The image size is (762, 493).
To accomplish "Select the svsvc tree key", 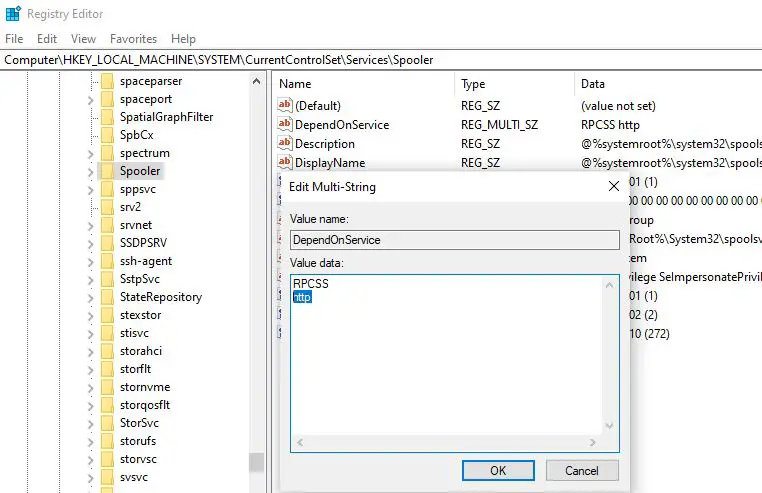I will [134, 477].
